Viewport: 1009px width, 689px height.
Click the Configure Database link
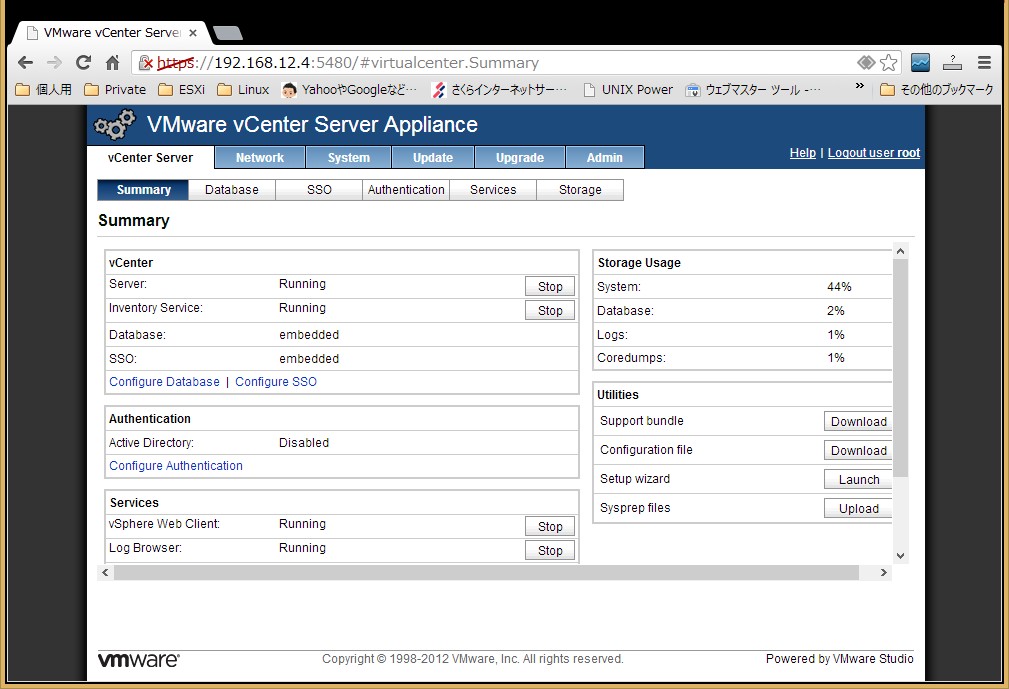pos(164,381)
